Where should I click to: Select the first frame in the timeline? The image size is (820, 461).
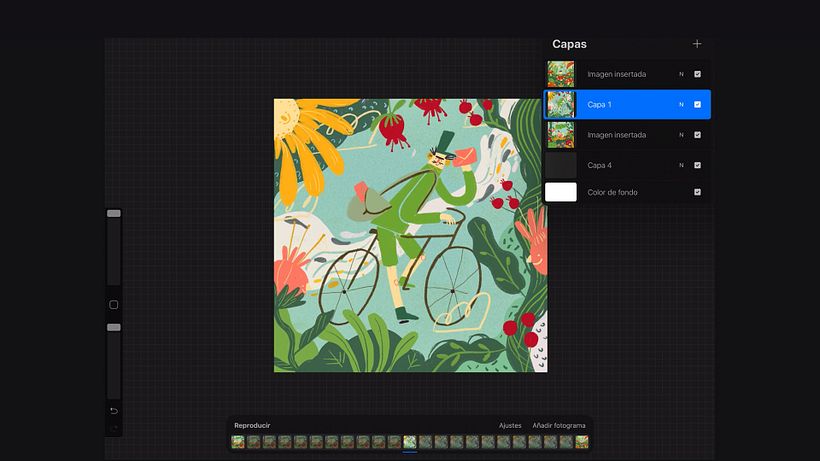238,442
